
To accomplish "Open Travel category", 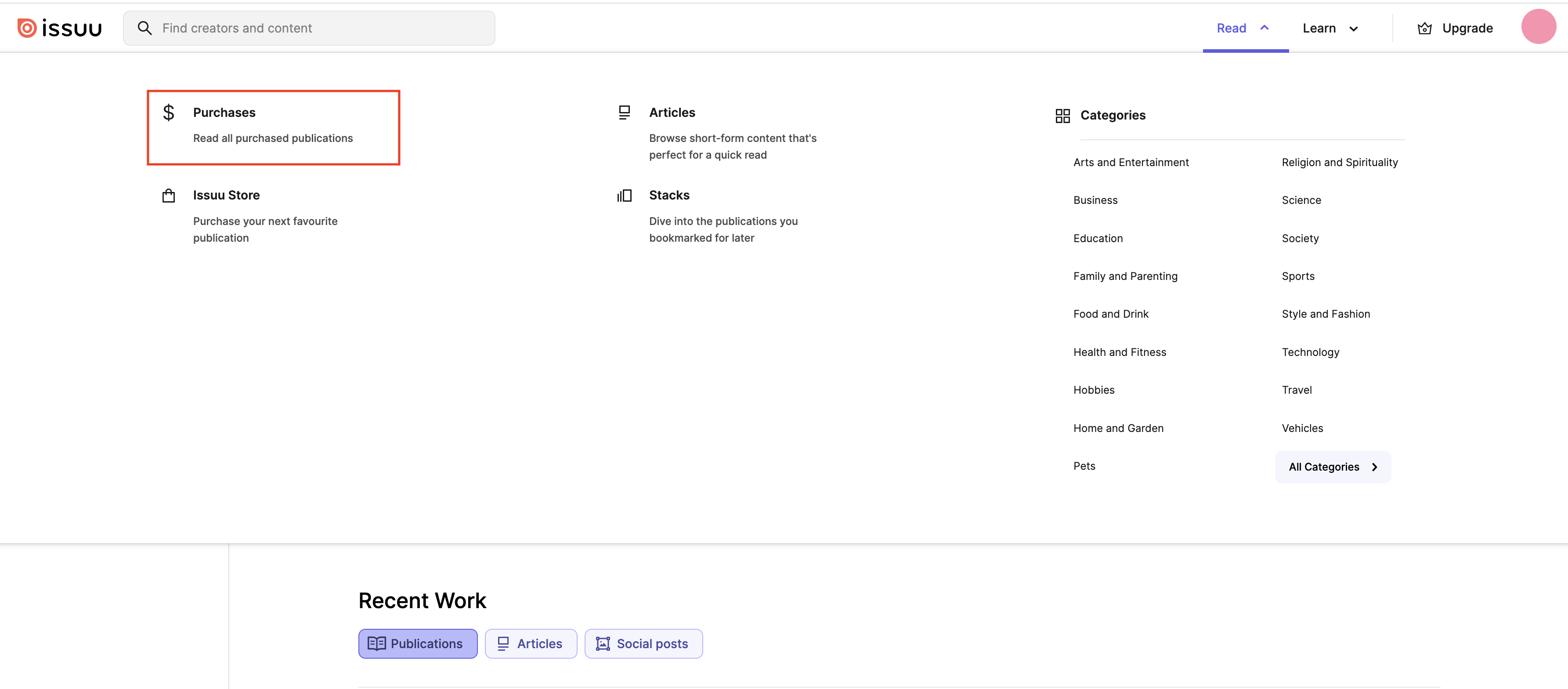I will [1296, 390].
